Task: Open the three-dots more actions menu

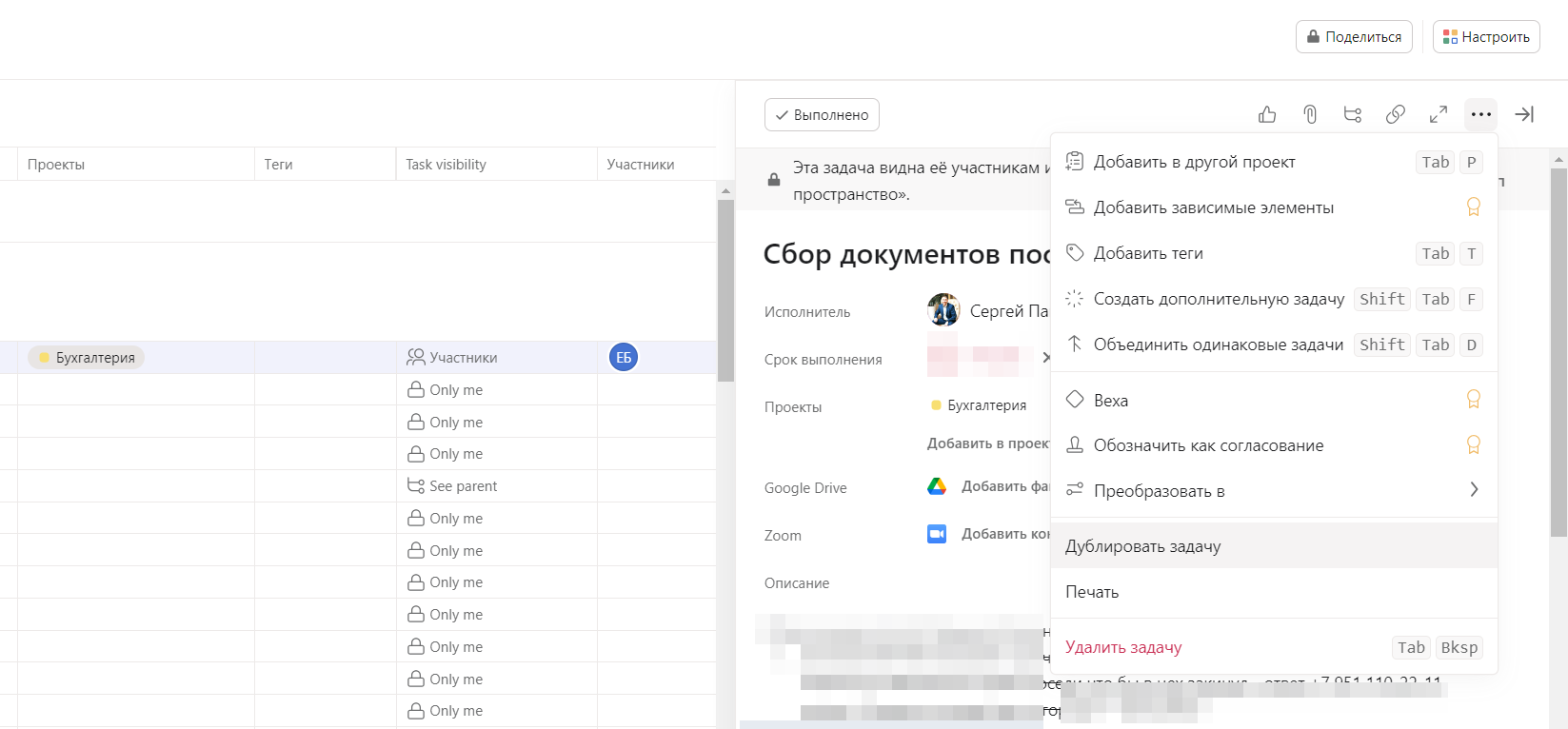Action: coord(1480,114)
